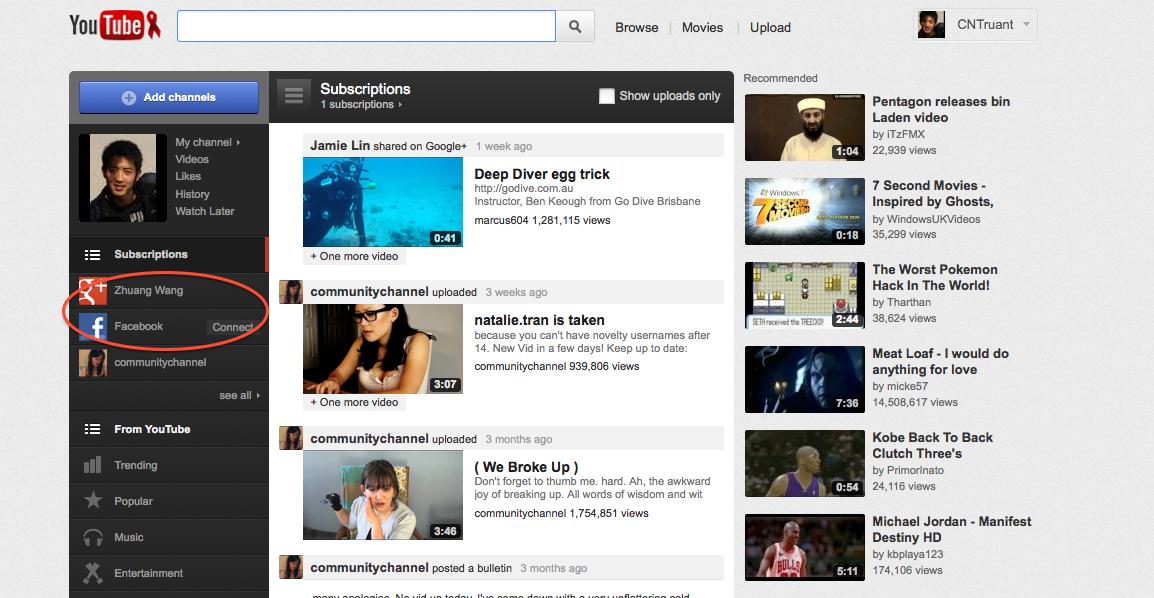
Task: Click the Music headphones icon
Action: pos(93,537)
